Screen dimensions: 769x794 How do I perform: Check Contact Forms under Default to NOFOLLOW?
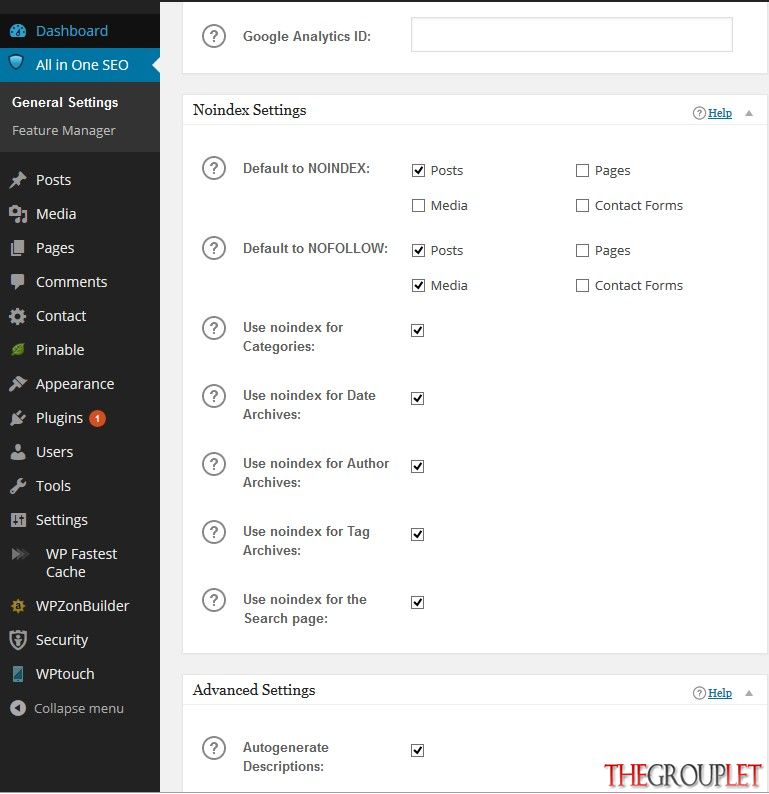tap(582, 285)
